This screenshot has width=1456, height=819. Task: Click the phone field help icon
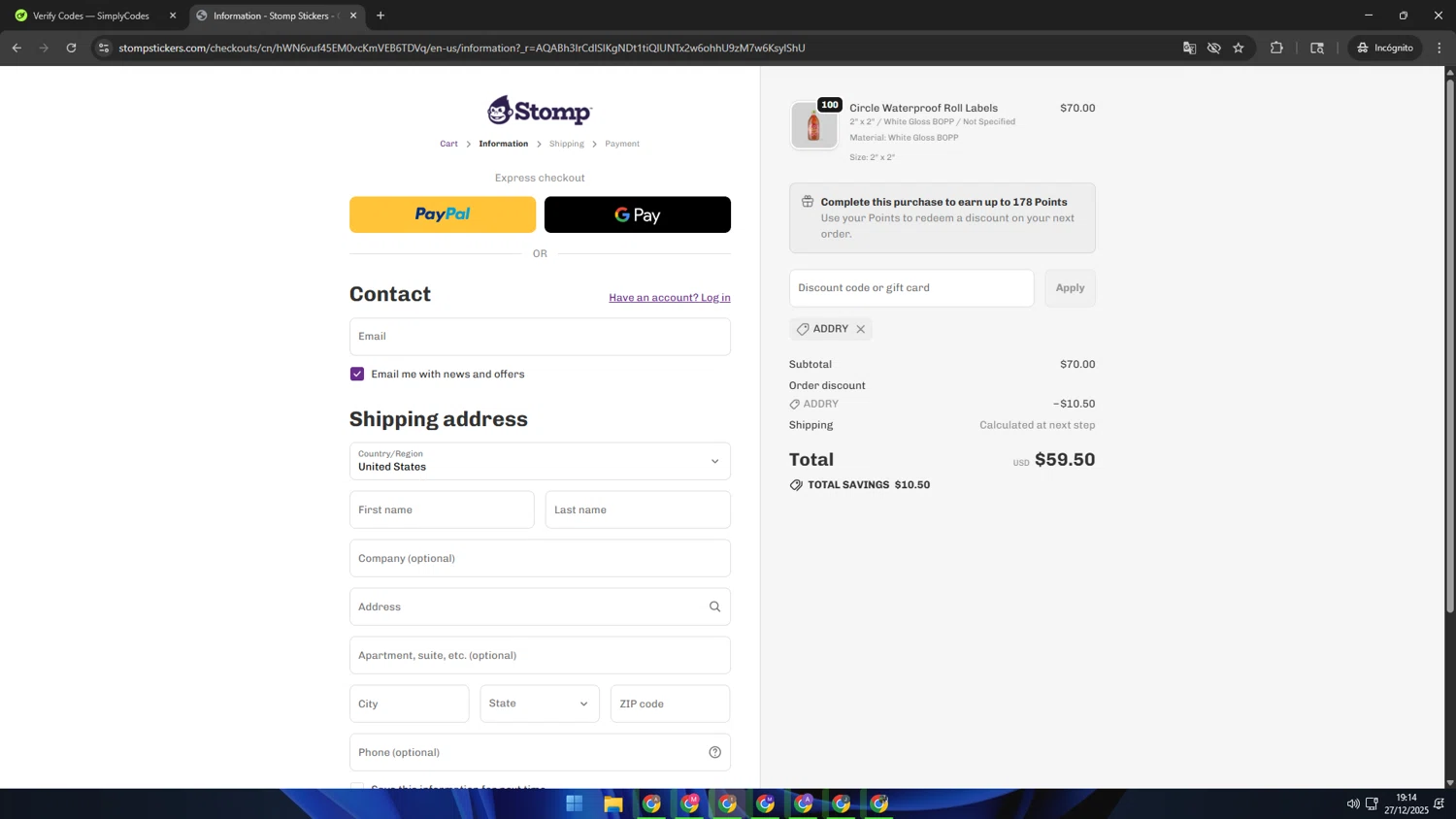tap(715, 752)
